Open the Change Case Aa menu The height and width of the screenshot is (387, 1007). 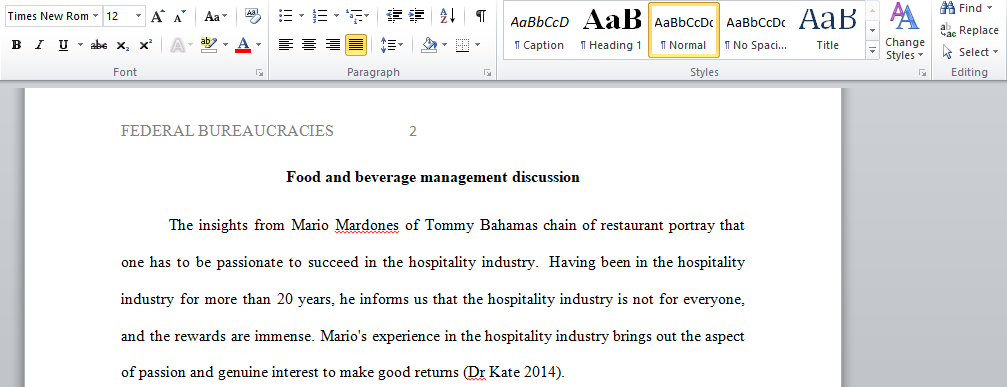215,16
